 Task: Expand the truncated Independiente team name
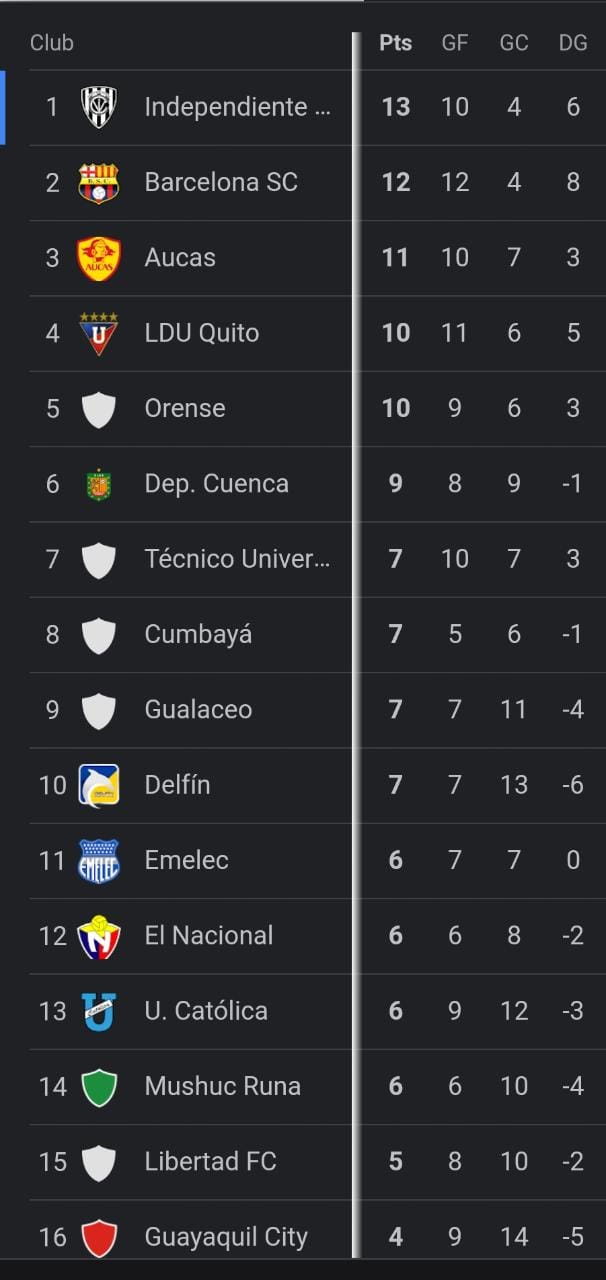coord(237,106)
